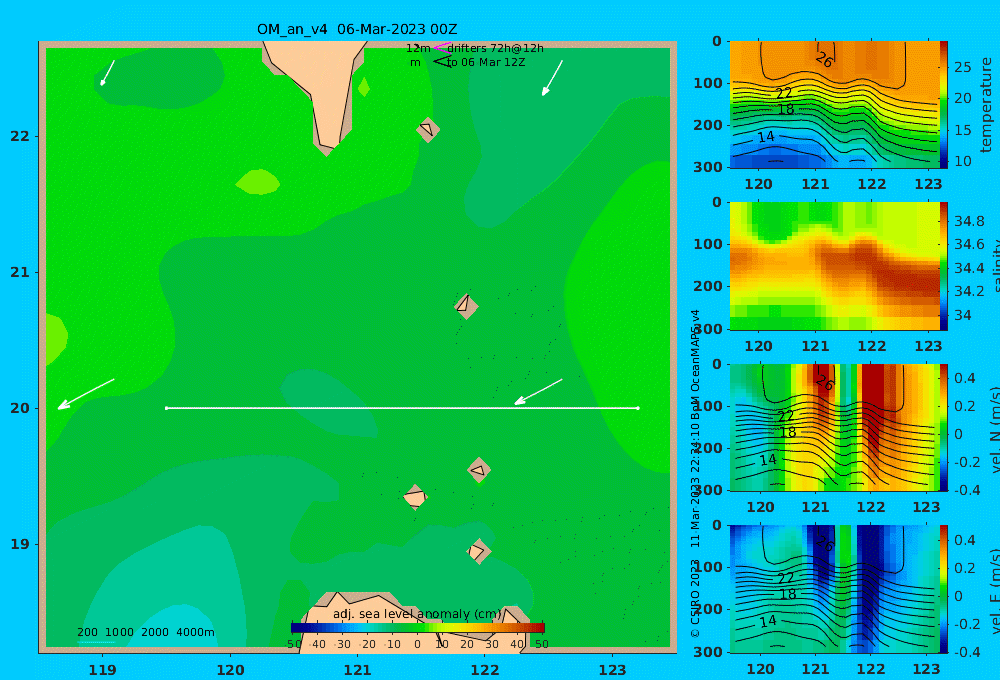The image size is (1000, 680).
Task: Click the 'temperature' colorbar label
Action: pyautogui.click(x=986, y=105)
